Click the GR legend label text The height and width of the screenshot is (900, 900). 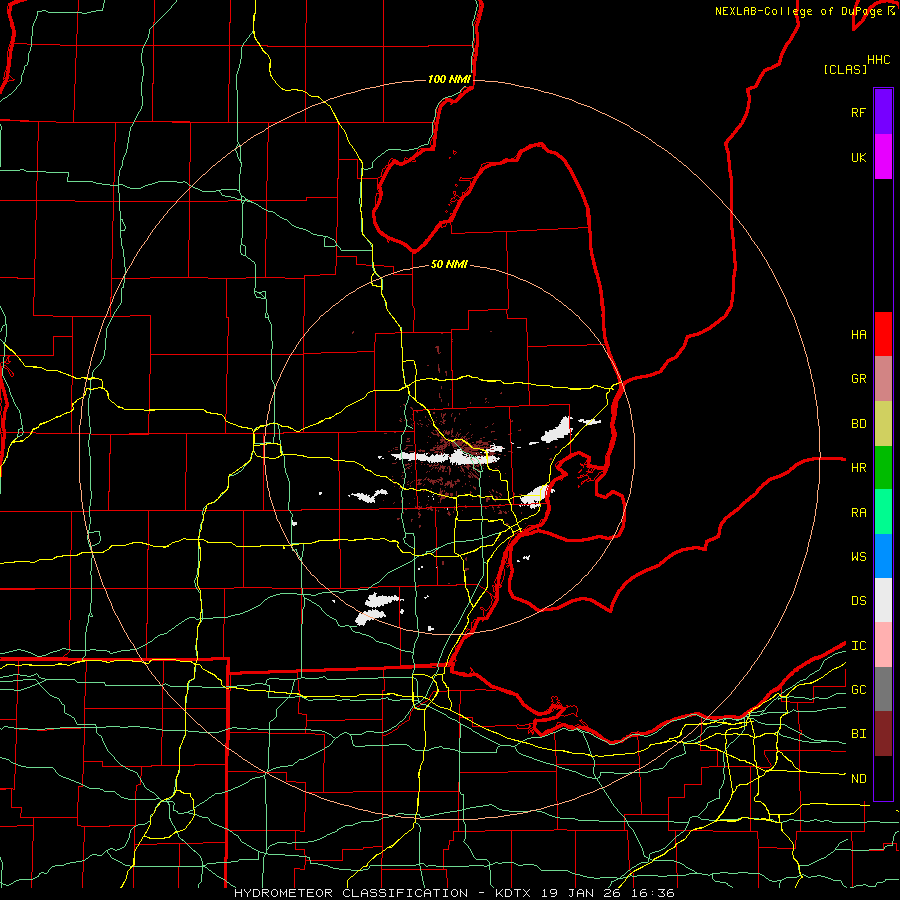pos(859,379)
